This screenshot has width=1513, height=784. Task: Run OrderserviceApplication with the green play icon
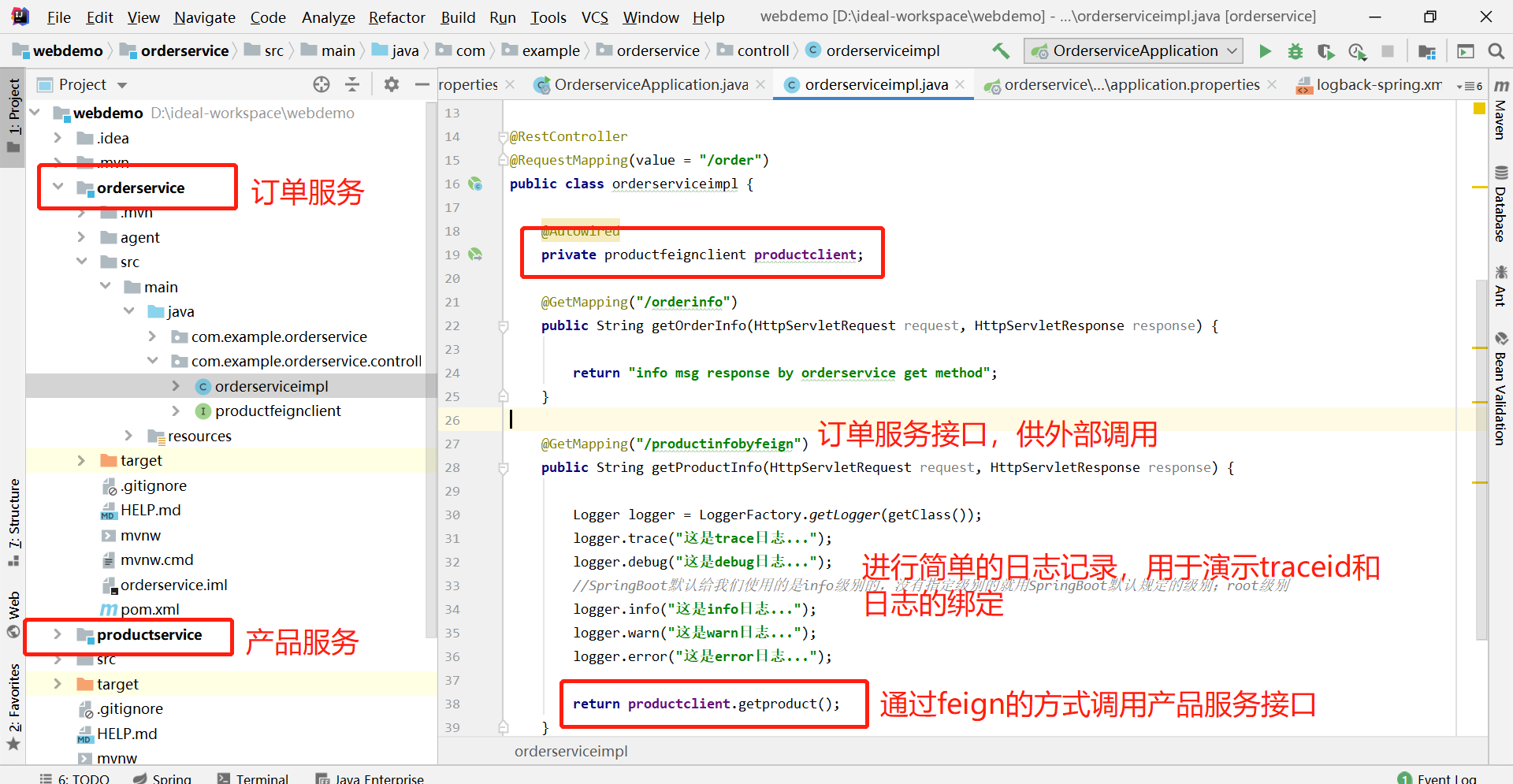pyautogui.click(x=1265, y=51)
